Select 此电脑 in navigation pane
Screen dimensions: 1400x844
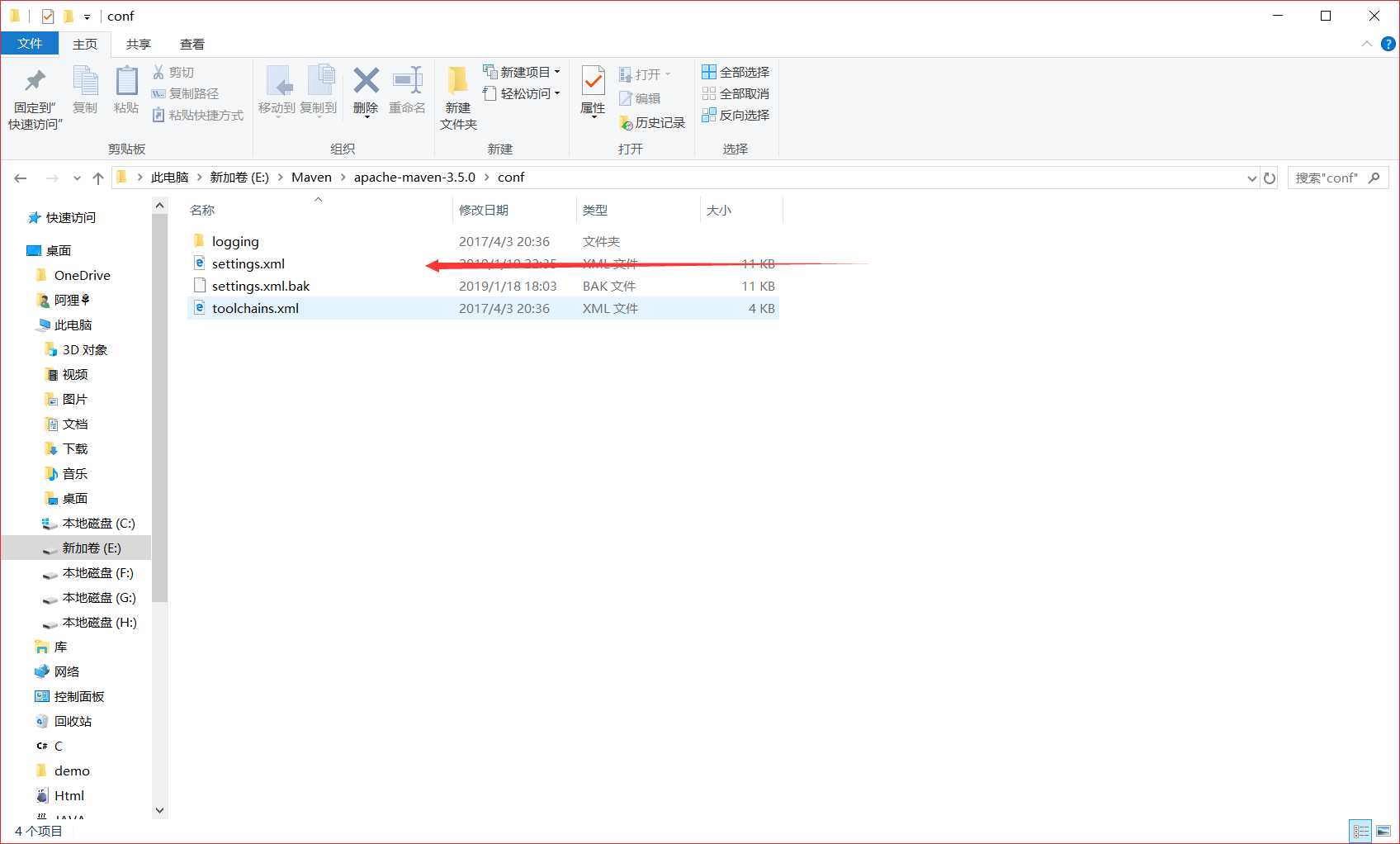pos(73,325)
